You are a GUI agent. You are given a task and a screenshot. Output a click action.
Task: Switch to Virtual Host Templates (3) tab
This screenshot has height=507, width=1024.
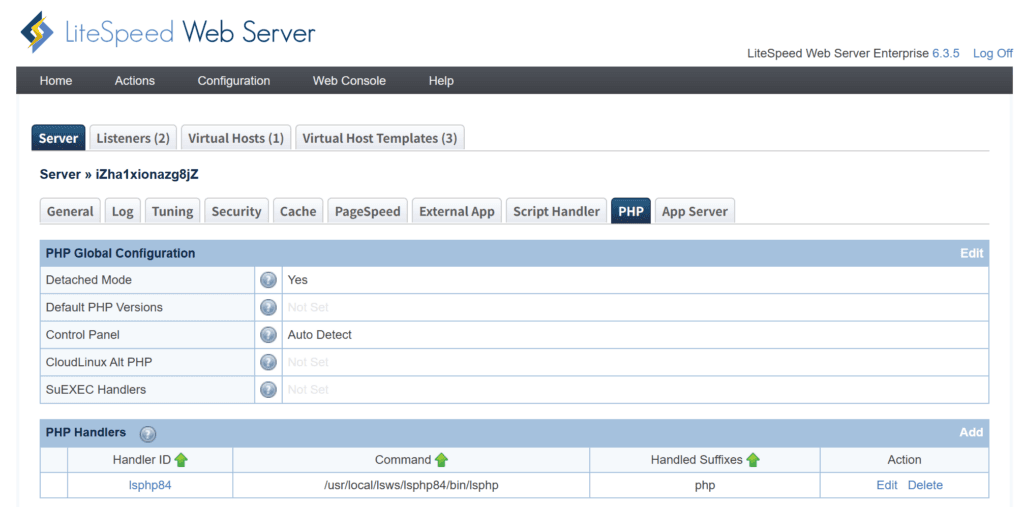(379, 139)
